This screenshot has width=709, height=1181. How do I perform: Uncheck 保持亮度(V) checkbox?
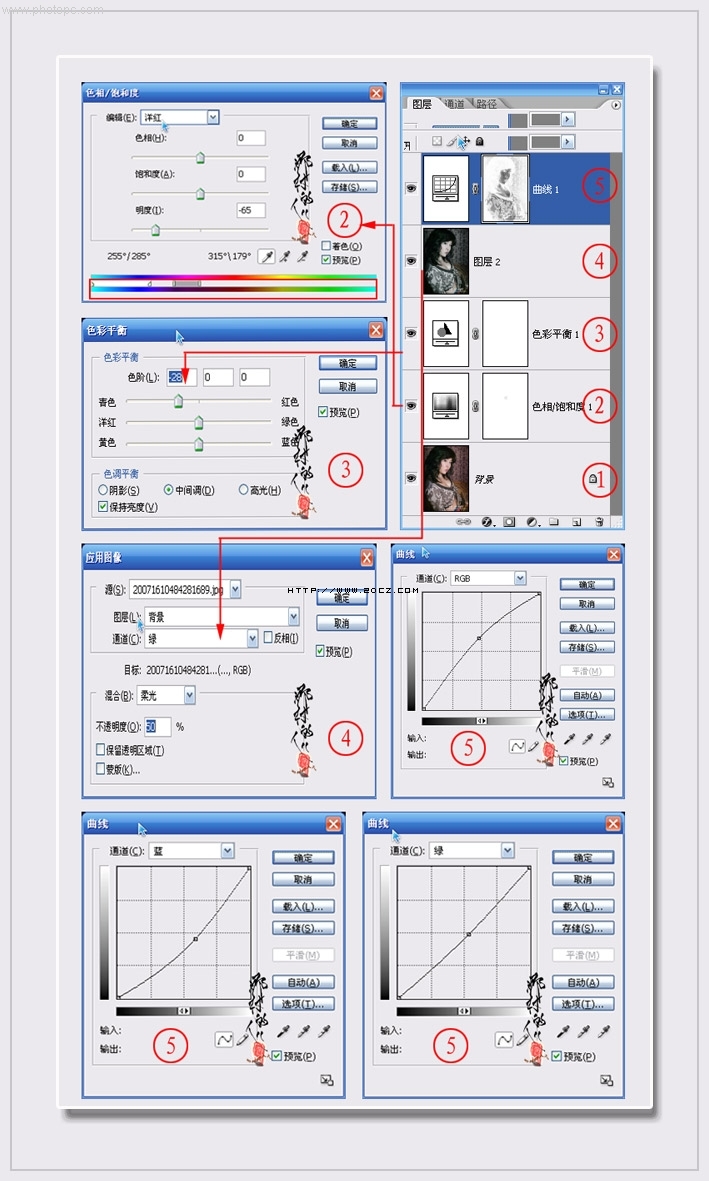[x=102, y=507]
